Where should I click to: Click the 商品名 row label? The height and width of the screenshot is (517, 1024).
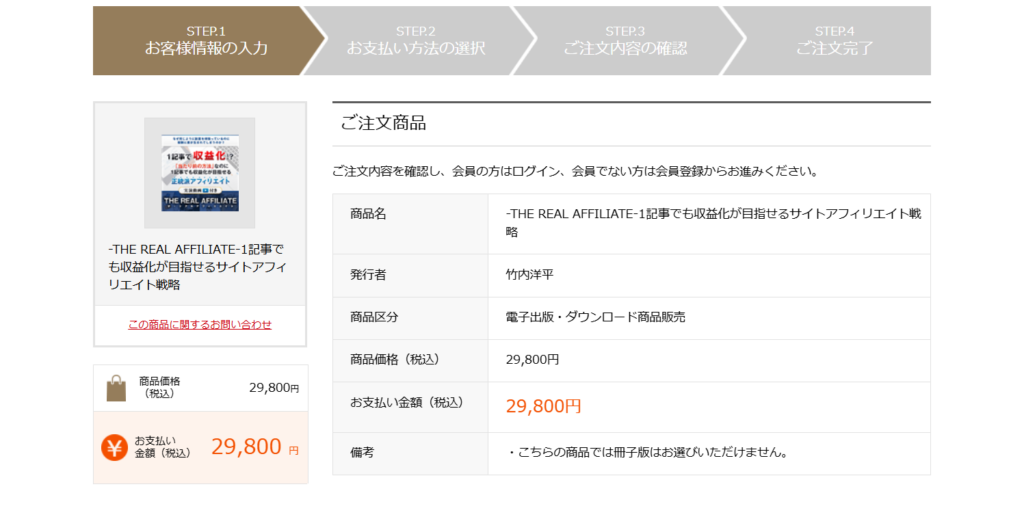(x=368, y=214)
